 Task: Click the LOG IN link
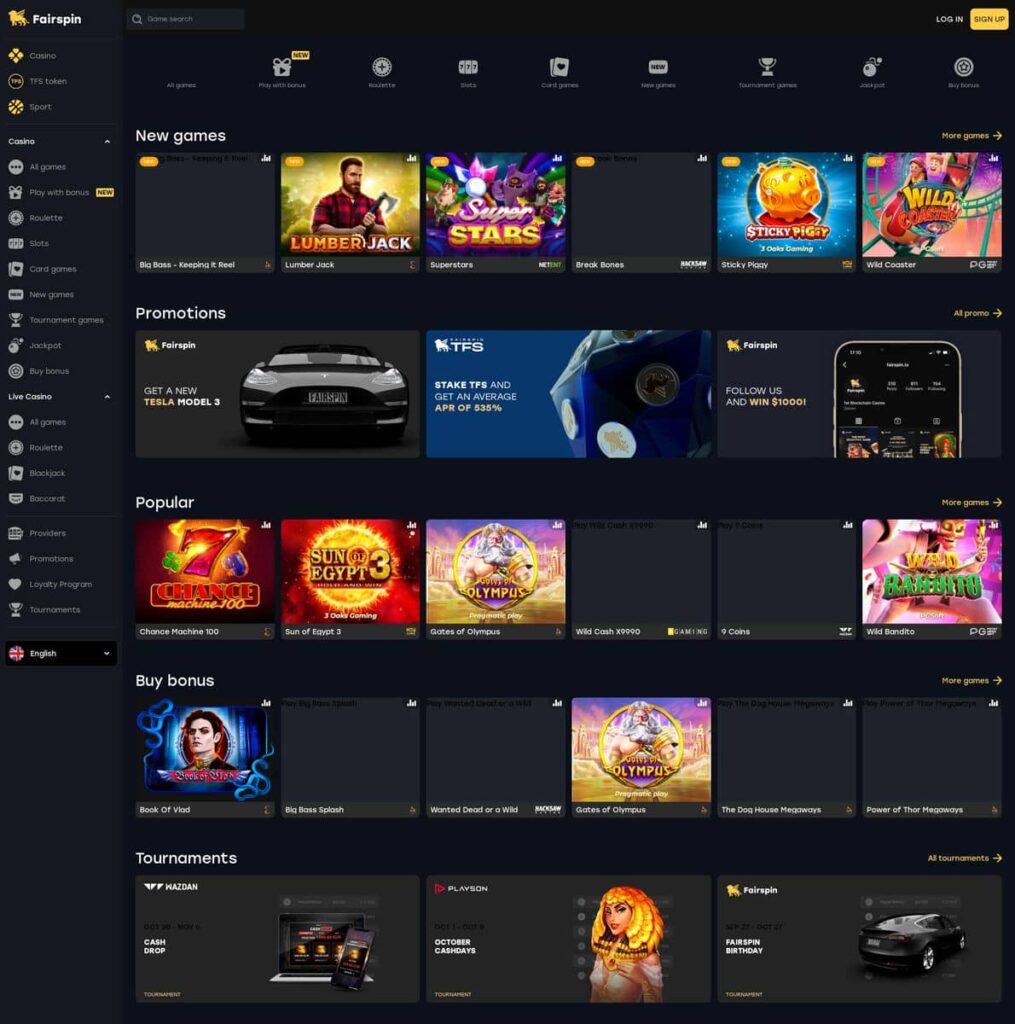click(x=949, y=19)
